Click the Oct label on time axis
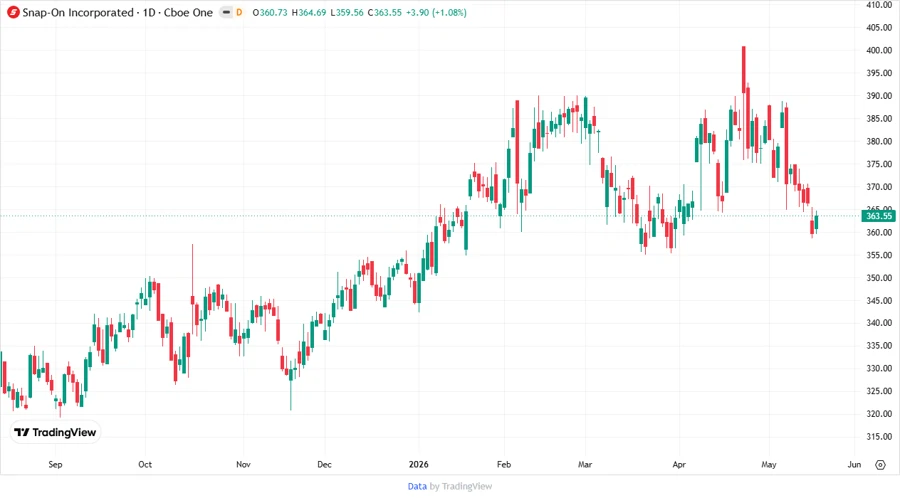This screenshot has height=498, width=900. click(x=145, y=465)
